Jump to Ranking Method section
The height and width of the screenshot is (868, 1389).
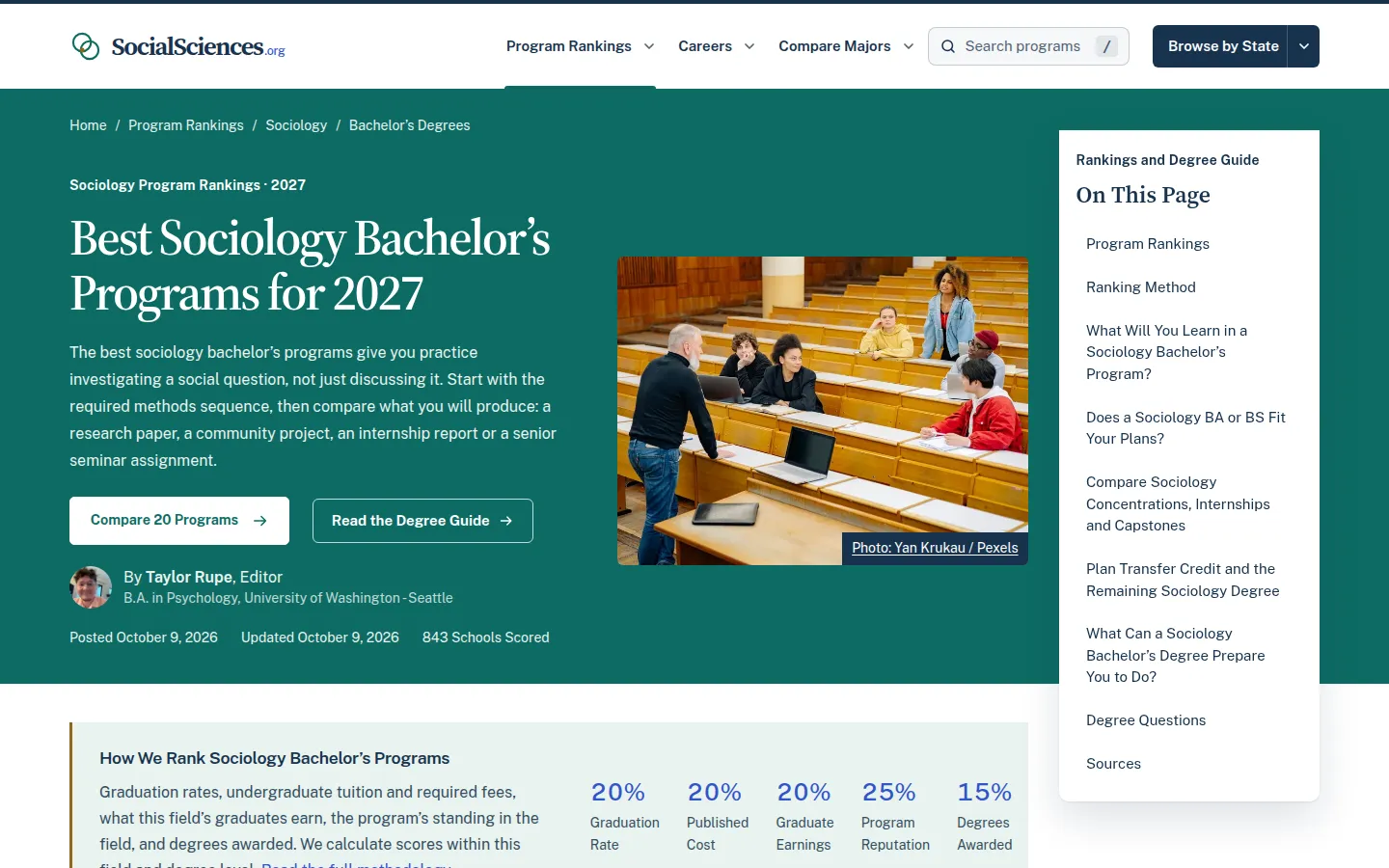coord(1141,287)
